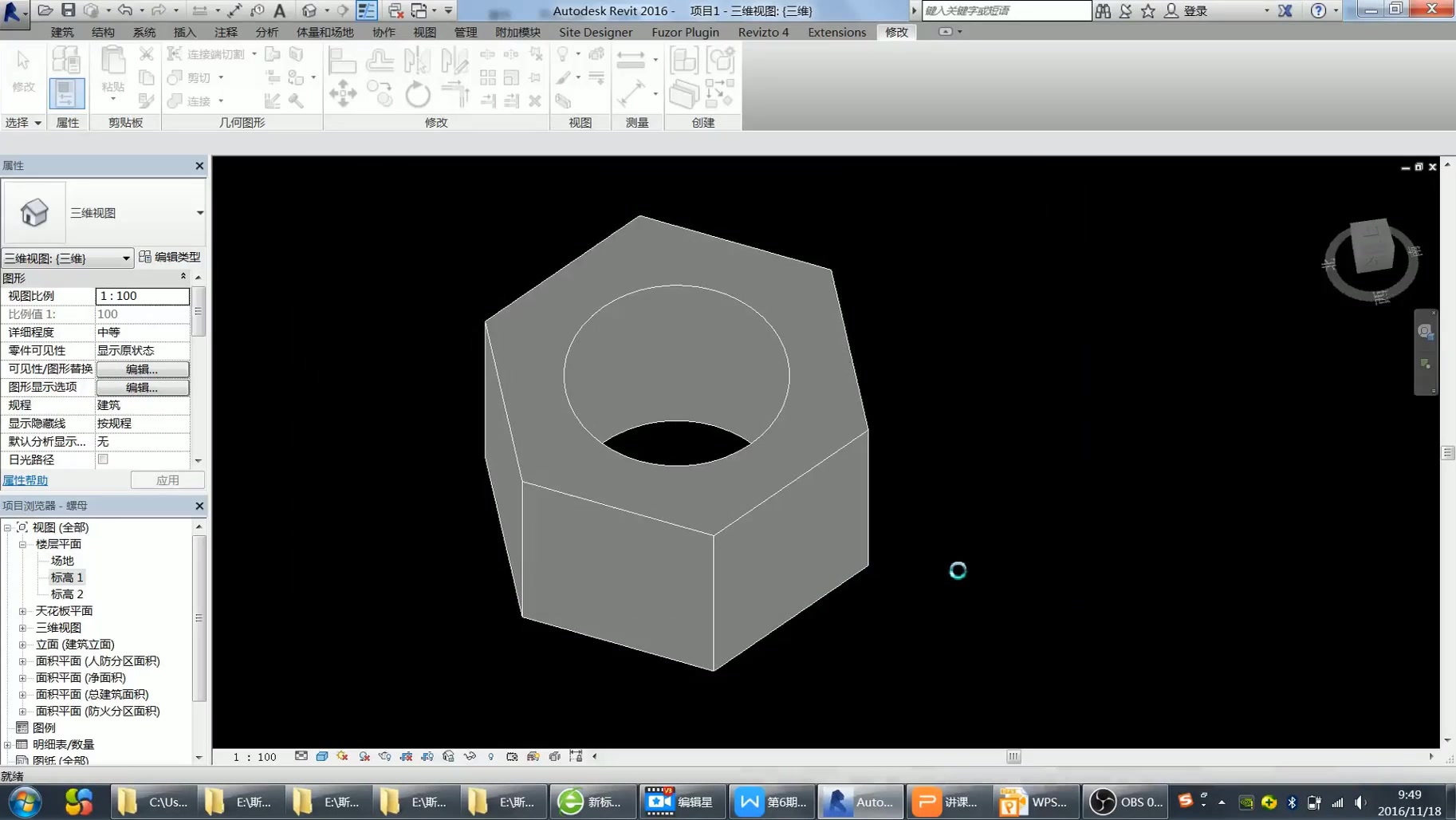Open the rendering teapot icon in status bar
Screen dimensions: 1456x820
pos(384,756)
